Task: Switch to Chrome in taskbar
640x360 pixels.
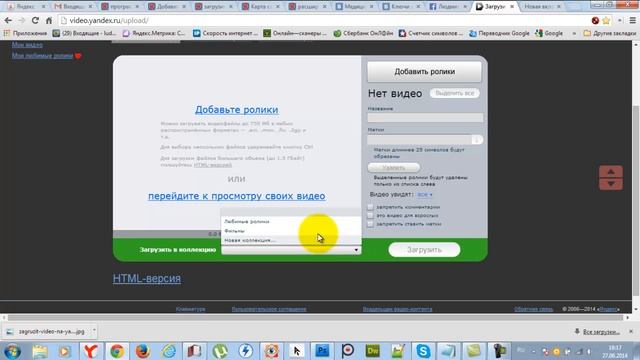Action: (117, 351)
